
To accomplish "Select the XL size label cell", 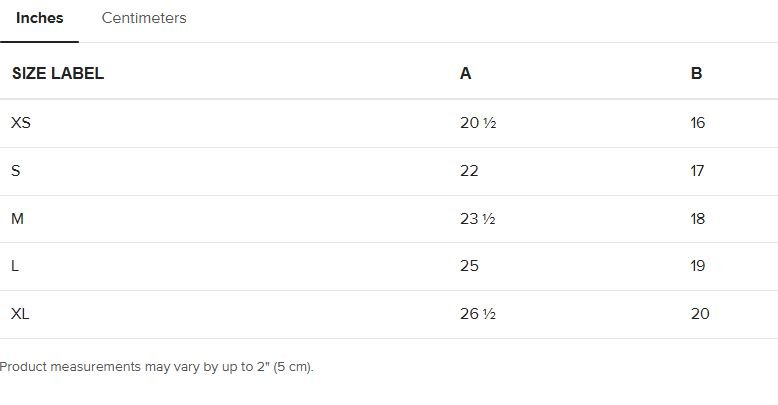I will pyautogui.click(x=20, y=314).
